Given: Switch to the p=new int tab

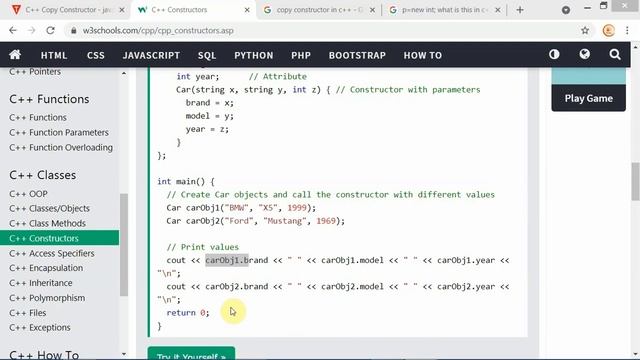Looking at the screenshot, I should [x=444, y=10].
